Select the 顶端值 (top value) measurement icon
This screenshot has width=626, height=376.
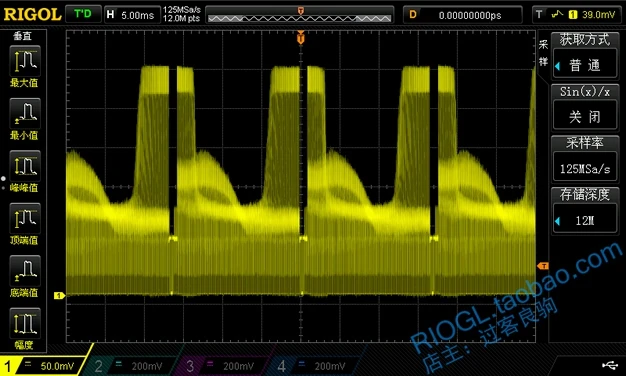coord(25,219)
